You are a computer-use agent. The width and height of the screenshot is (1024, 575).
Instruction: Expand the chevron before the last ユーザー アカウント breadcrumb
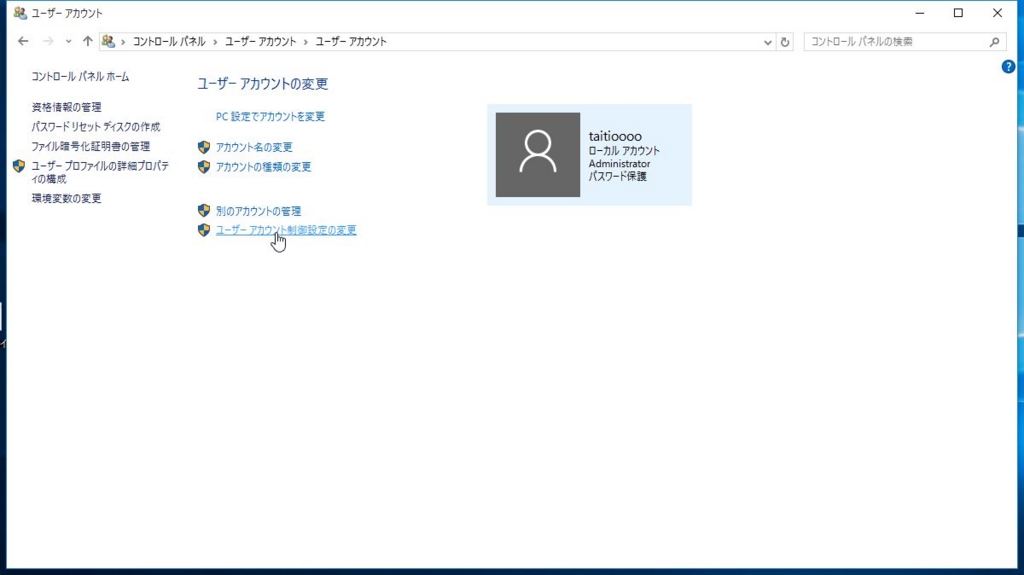point(305,42)
